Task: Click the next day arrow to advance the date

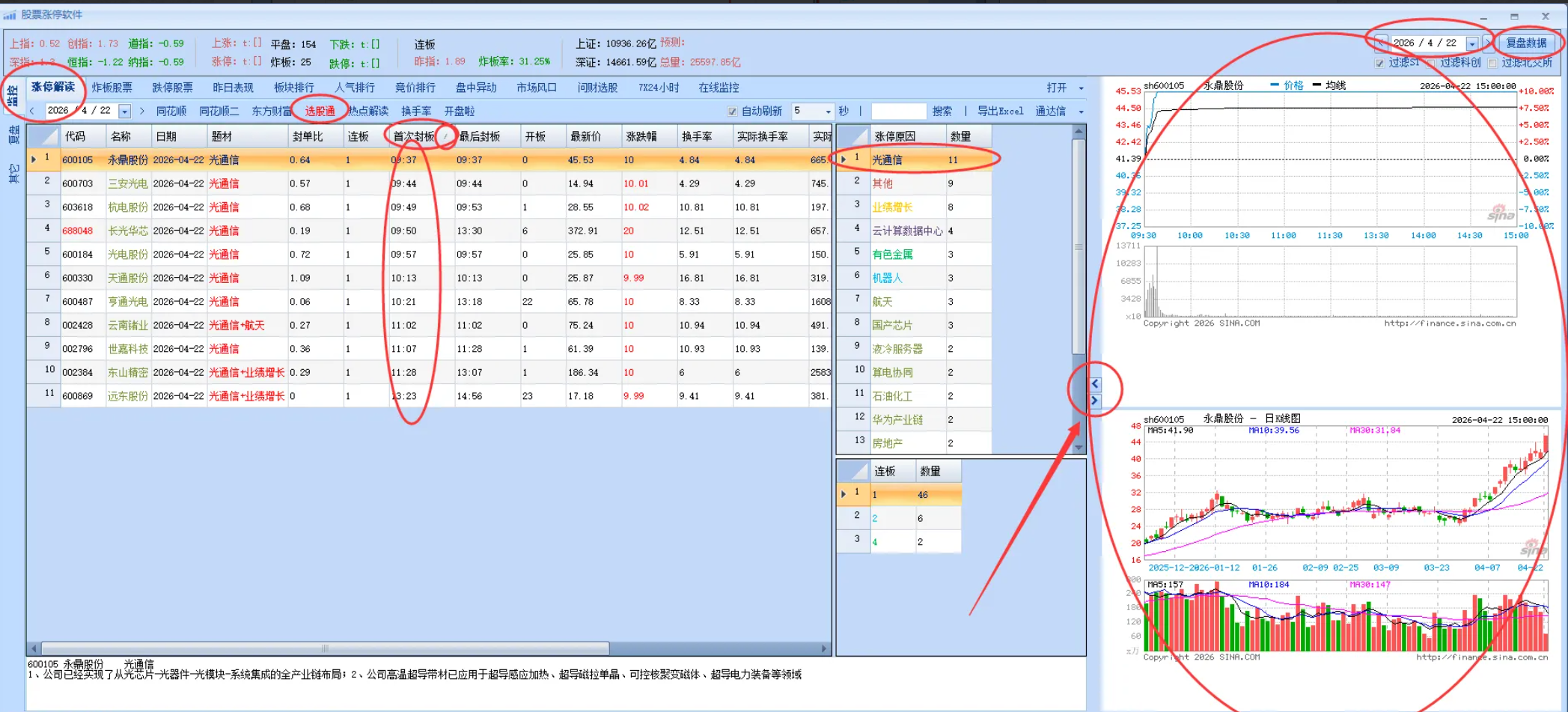Action: tap(142, 112)
